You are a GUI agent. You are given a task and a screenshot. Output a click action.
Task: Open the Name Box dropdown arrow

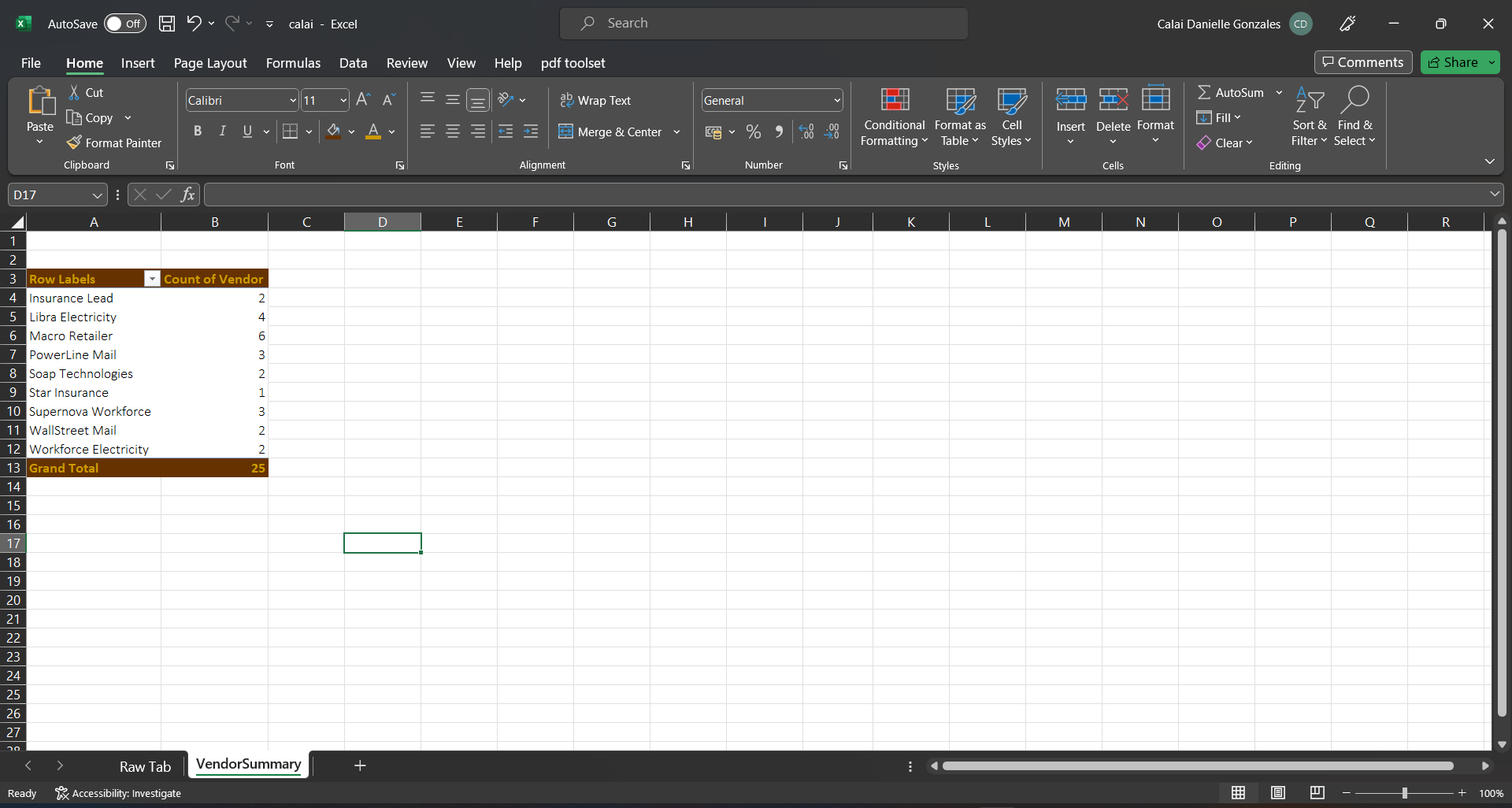(97, 195)
